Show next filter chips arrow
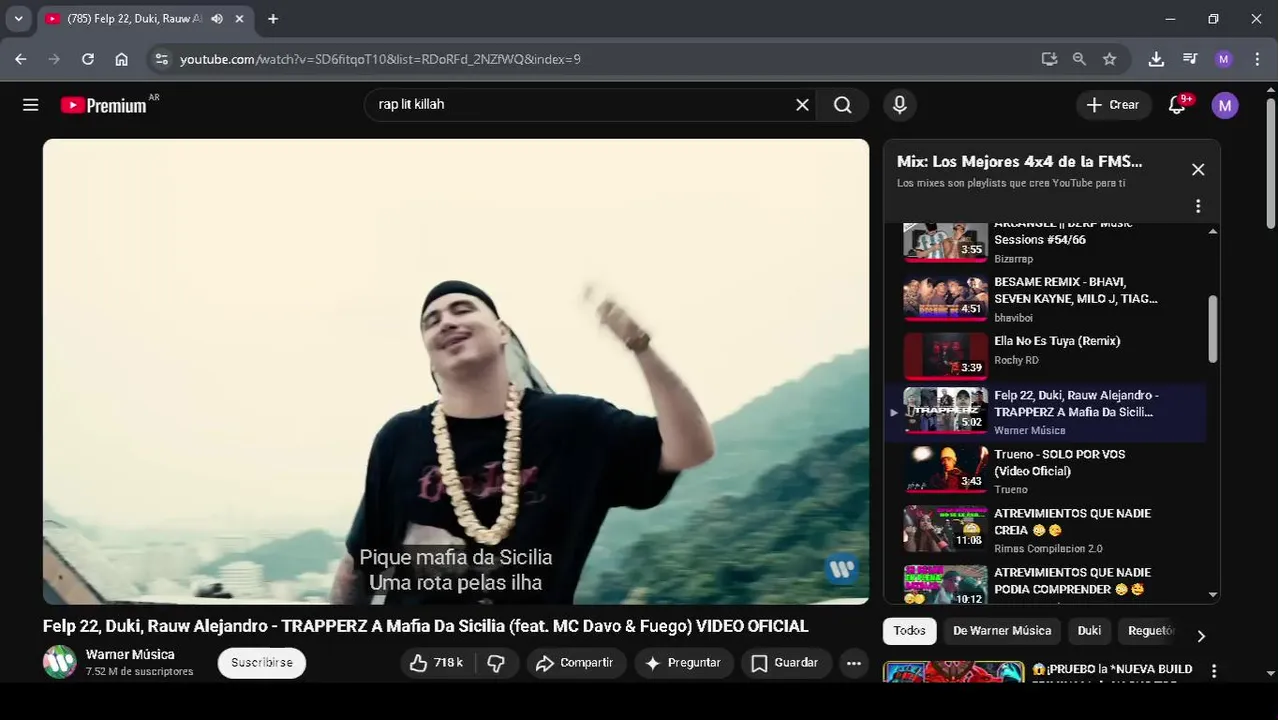Viewport: 1278px width, 720px height. pos(1201,636)
